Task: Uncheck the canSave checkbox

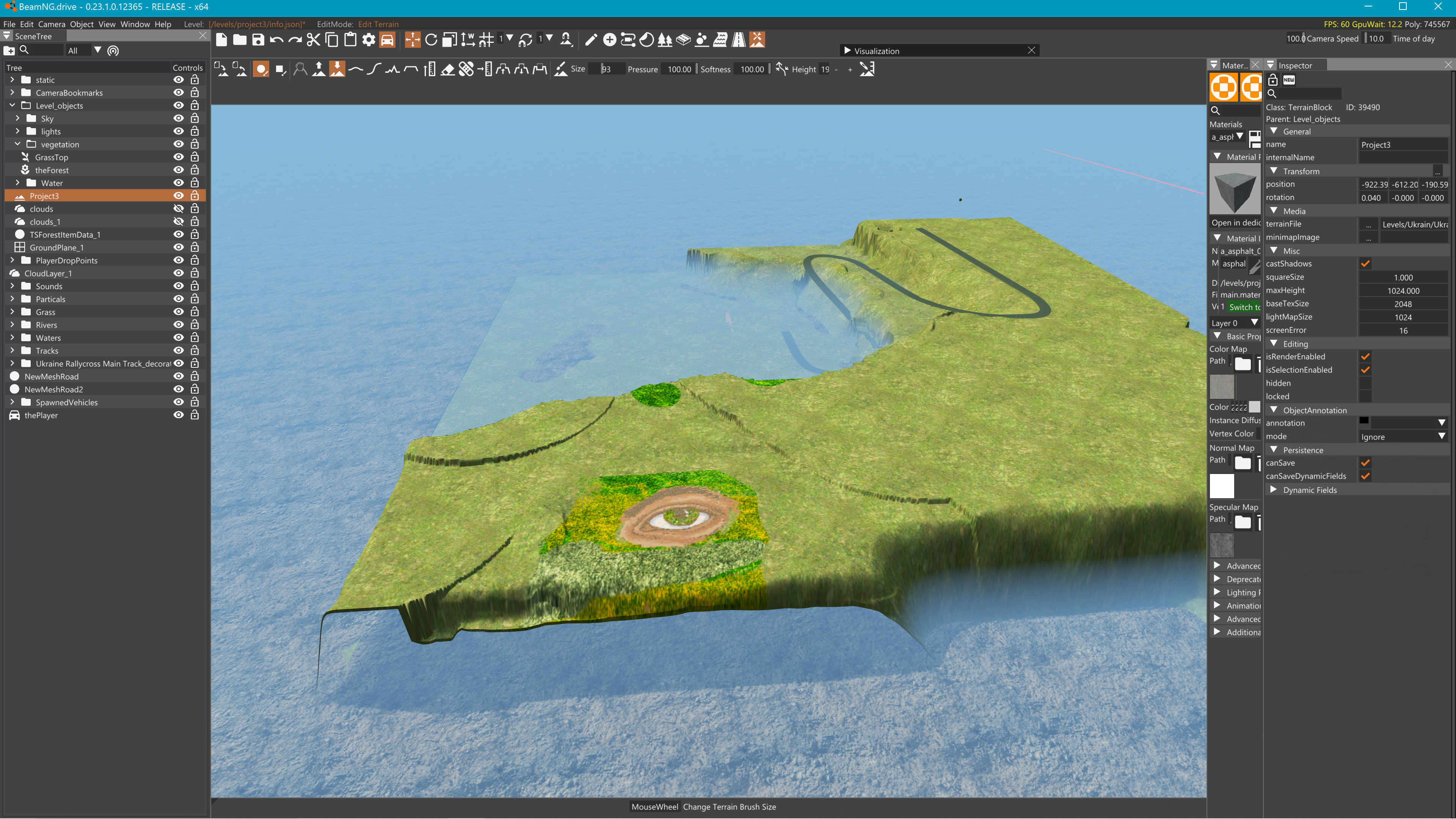Action: [x=1365, y=463]
